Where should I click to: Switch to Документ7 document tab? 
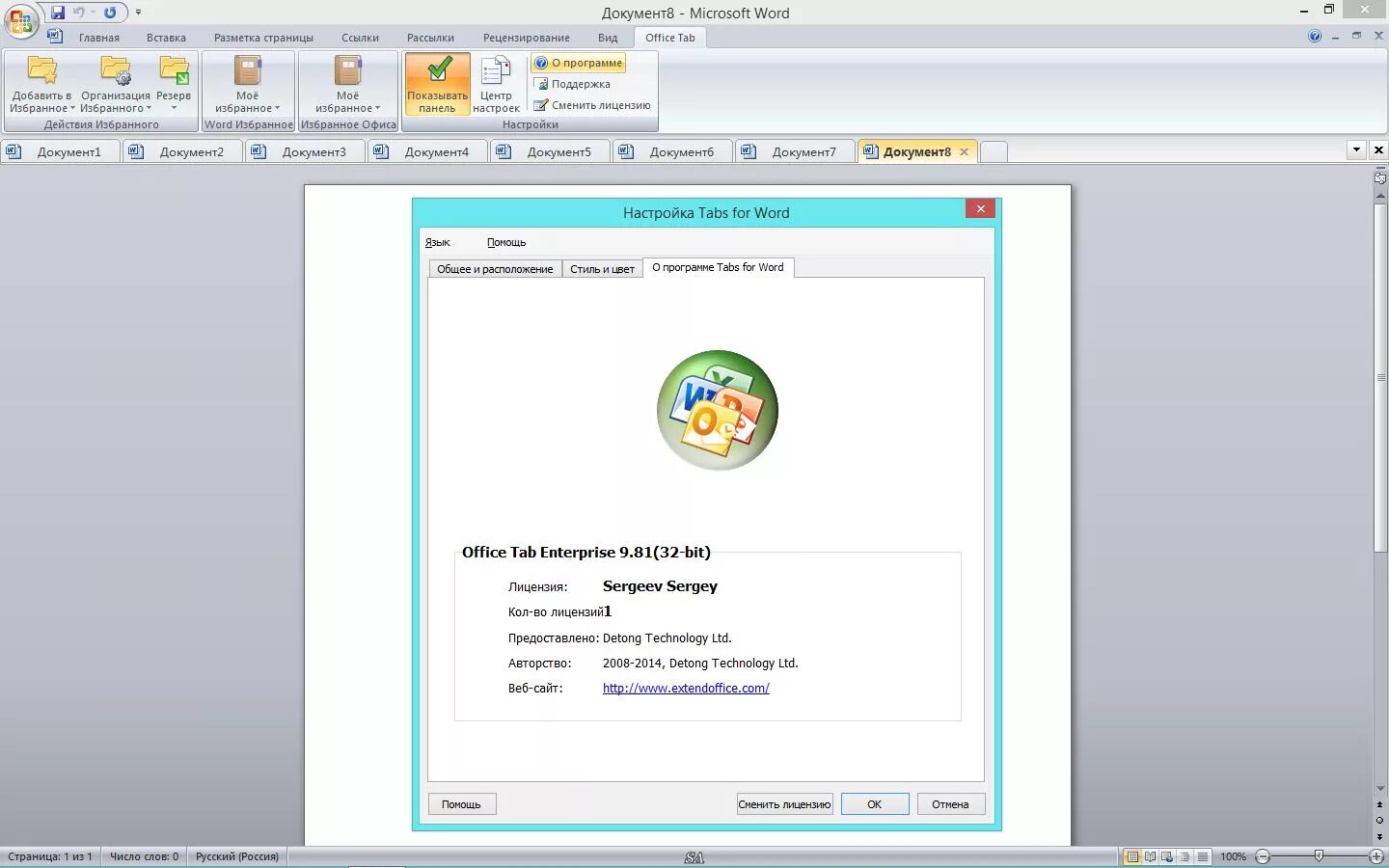[x=795, y=151]
